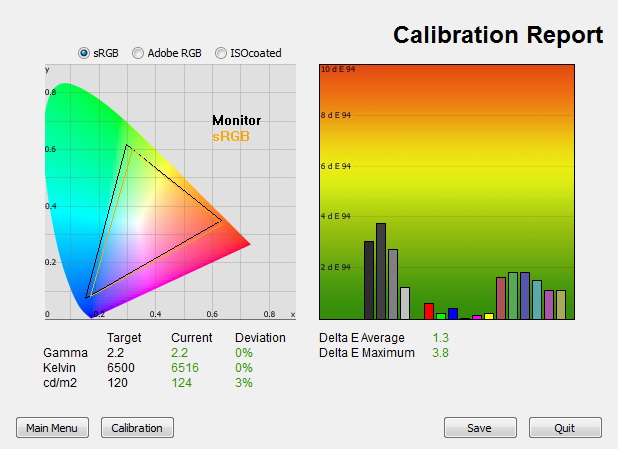Quit the calibration application
Viewport: 618px width, 449px height.
(x=565, y=428)
